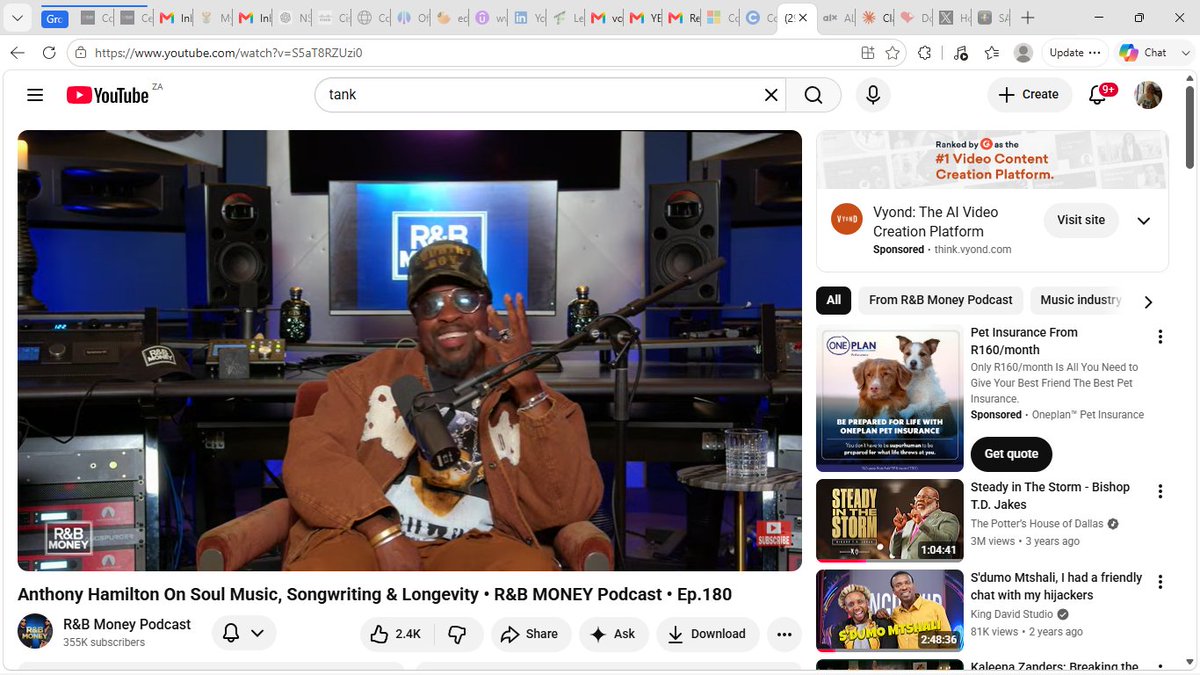Switch to the blue Gro browser tab
Screen dimensions: 1200x675
click(55, 18)
